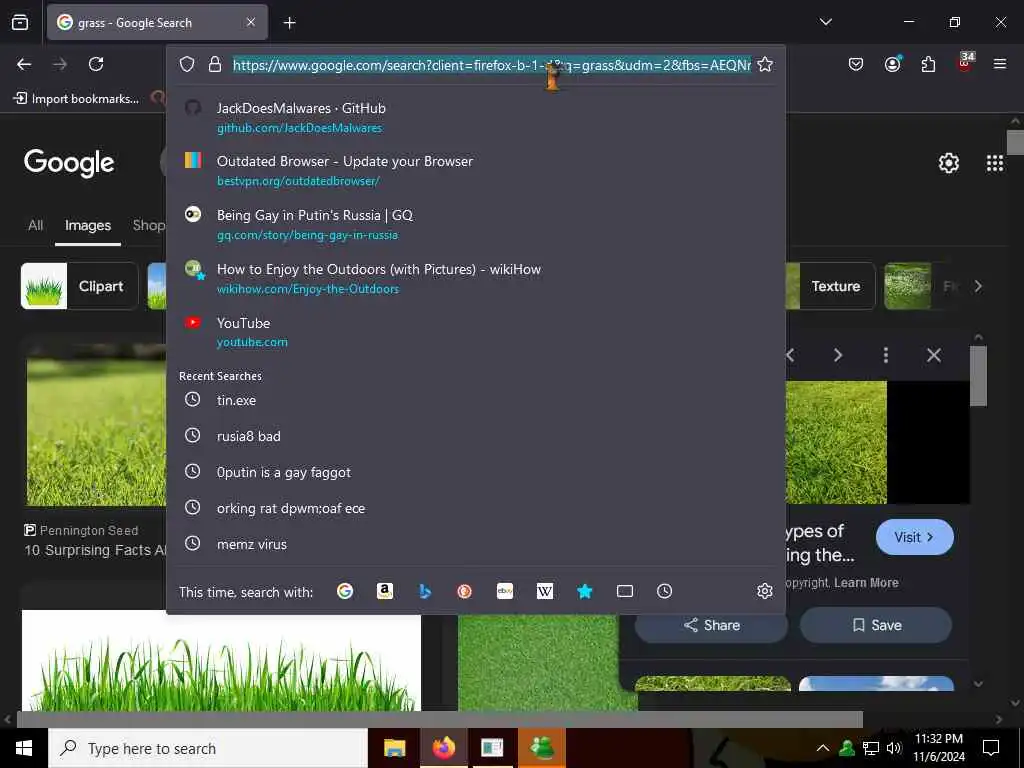Close the image preview panel

coord(934,355)
